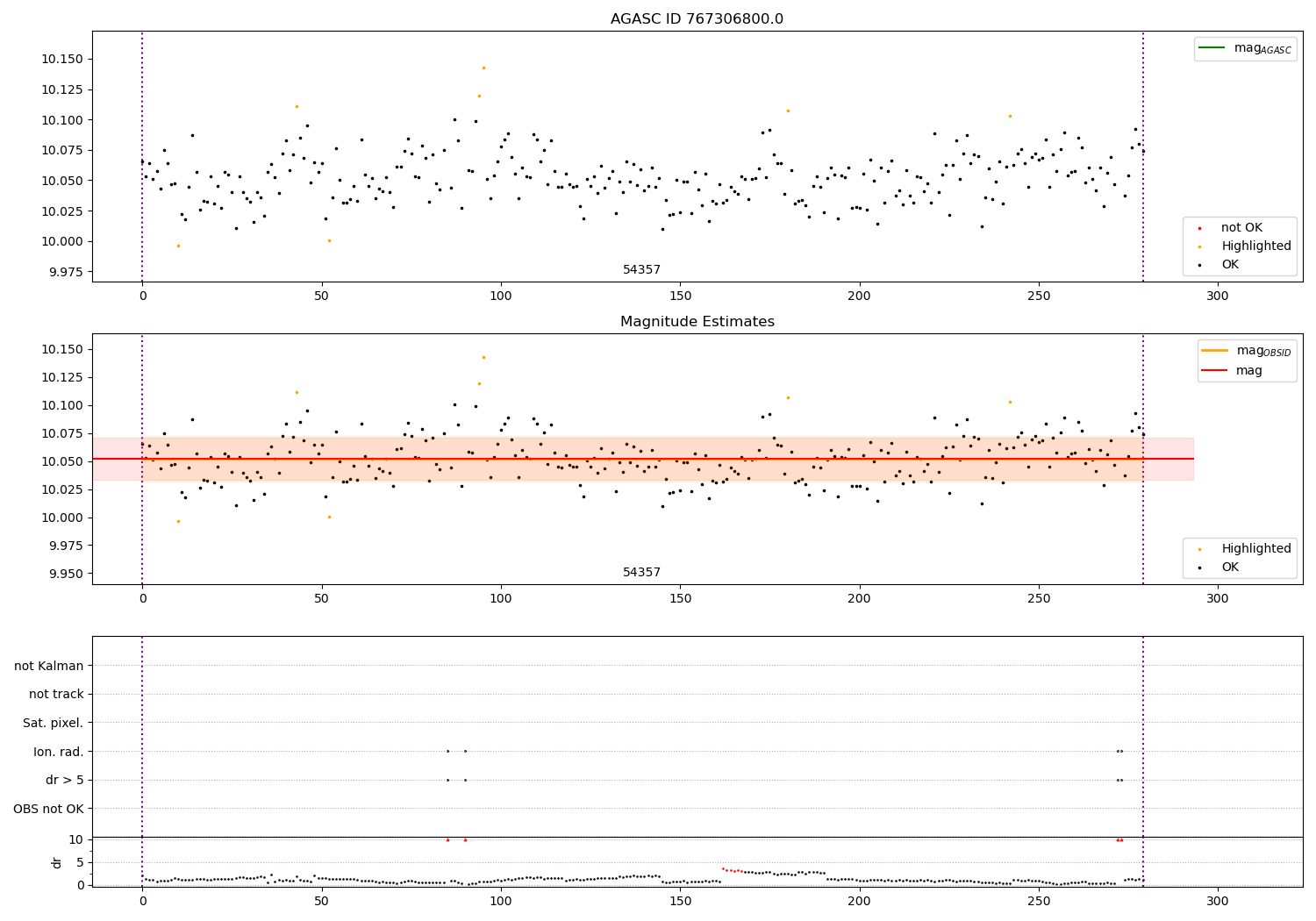Click the highest orange highlighted point in the top plot
Viewport: 1316px width, 921px height.
point(483,68)
